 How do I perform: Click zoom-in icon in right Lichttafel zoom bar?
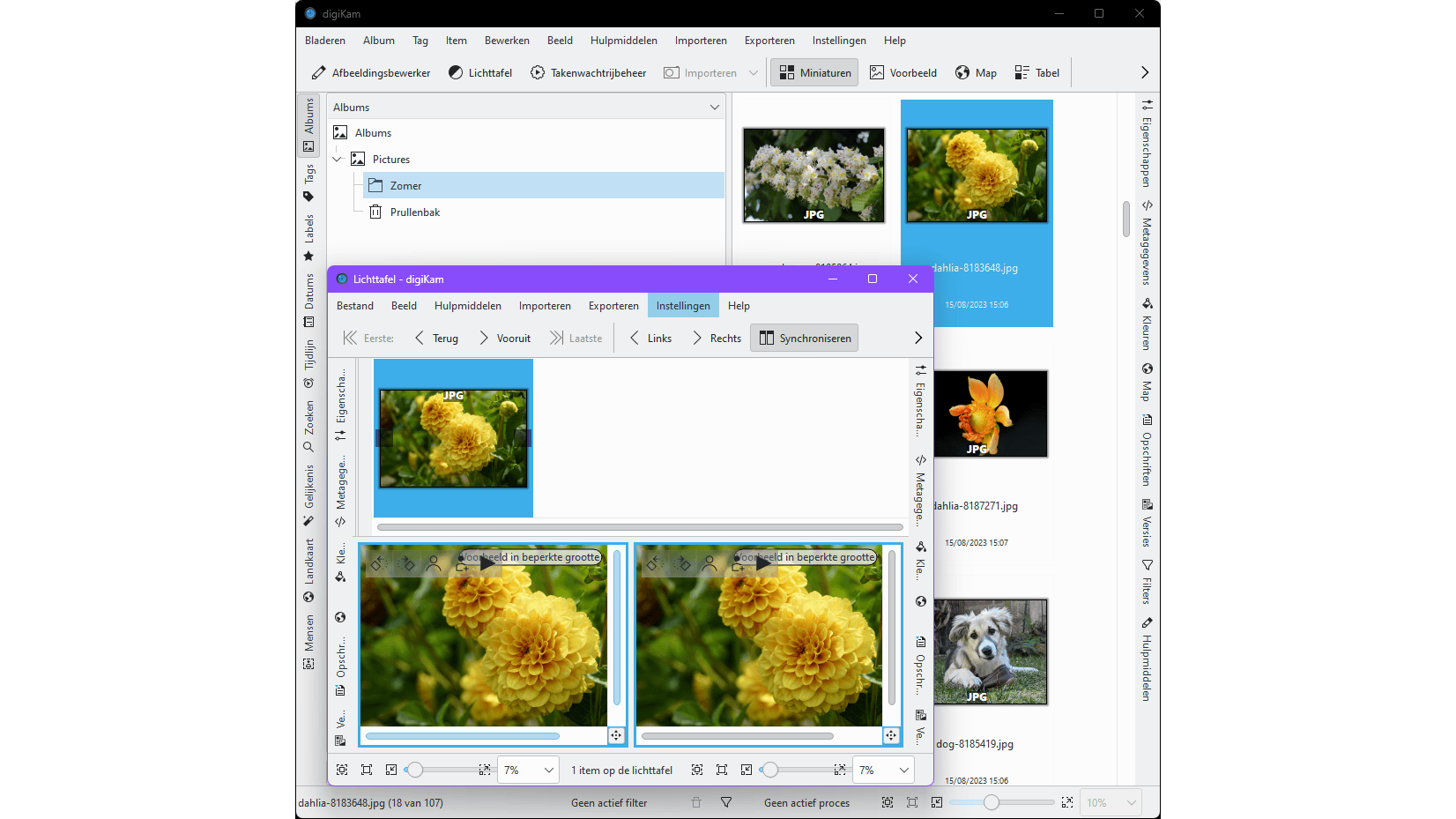coord(840,770)
